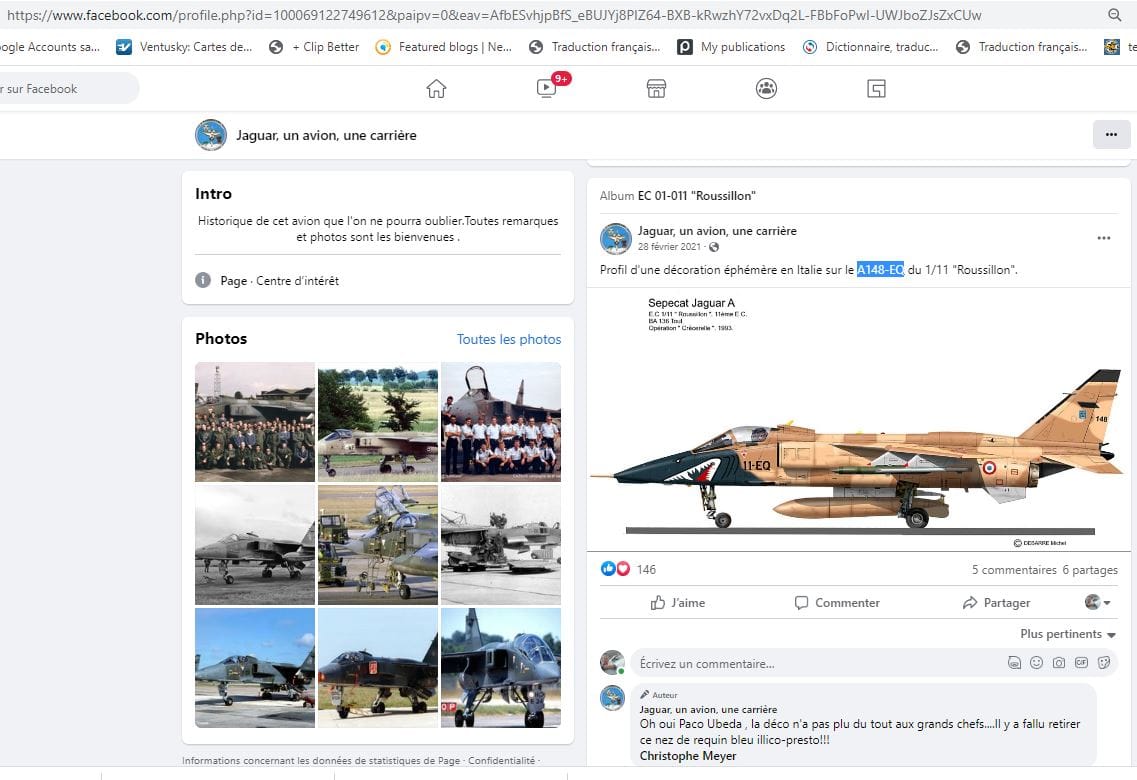Screen dimensions: 1137x780
Task: Open the Marketplace icon
Action: coord(656,89)
